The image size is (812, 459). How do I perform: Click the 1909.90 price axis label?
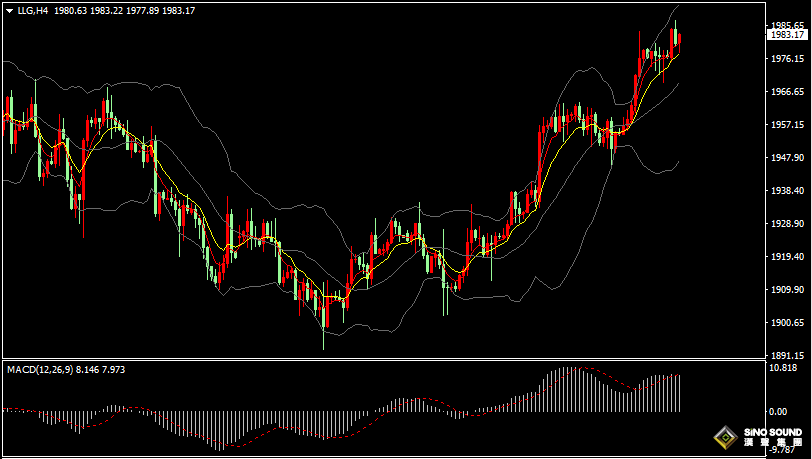[x=788, y=290]
